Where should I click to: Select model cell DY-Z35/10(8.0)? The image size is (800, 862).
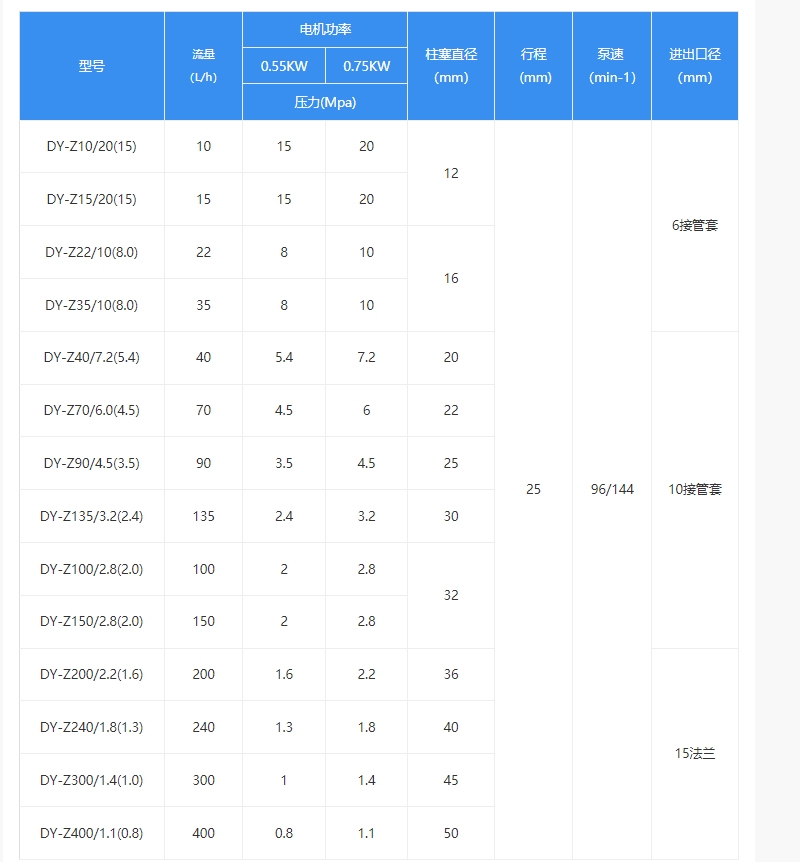92,305
